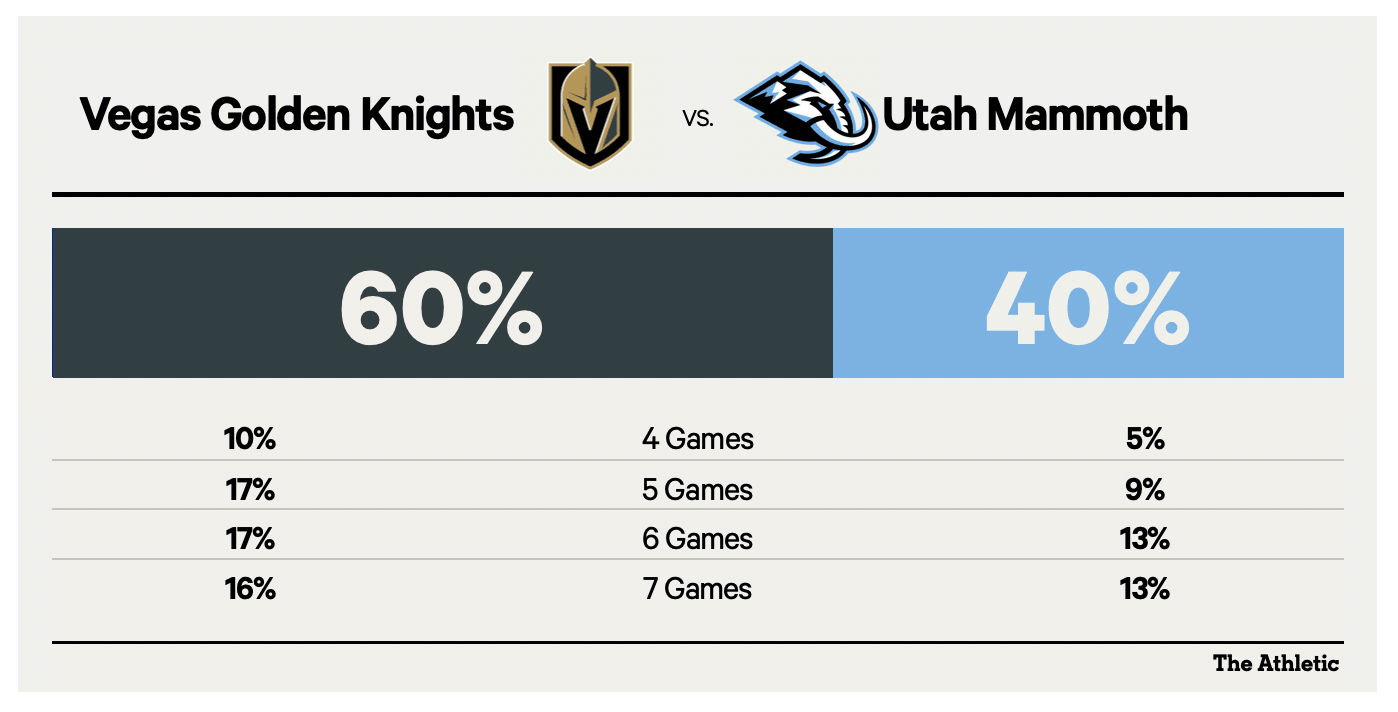Click Utah 13% chance in 7 games

[1144, 589]
